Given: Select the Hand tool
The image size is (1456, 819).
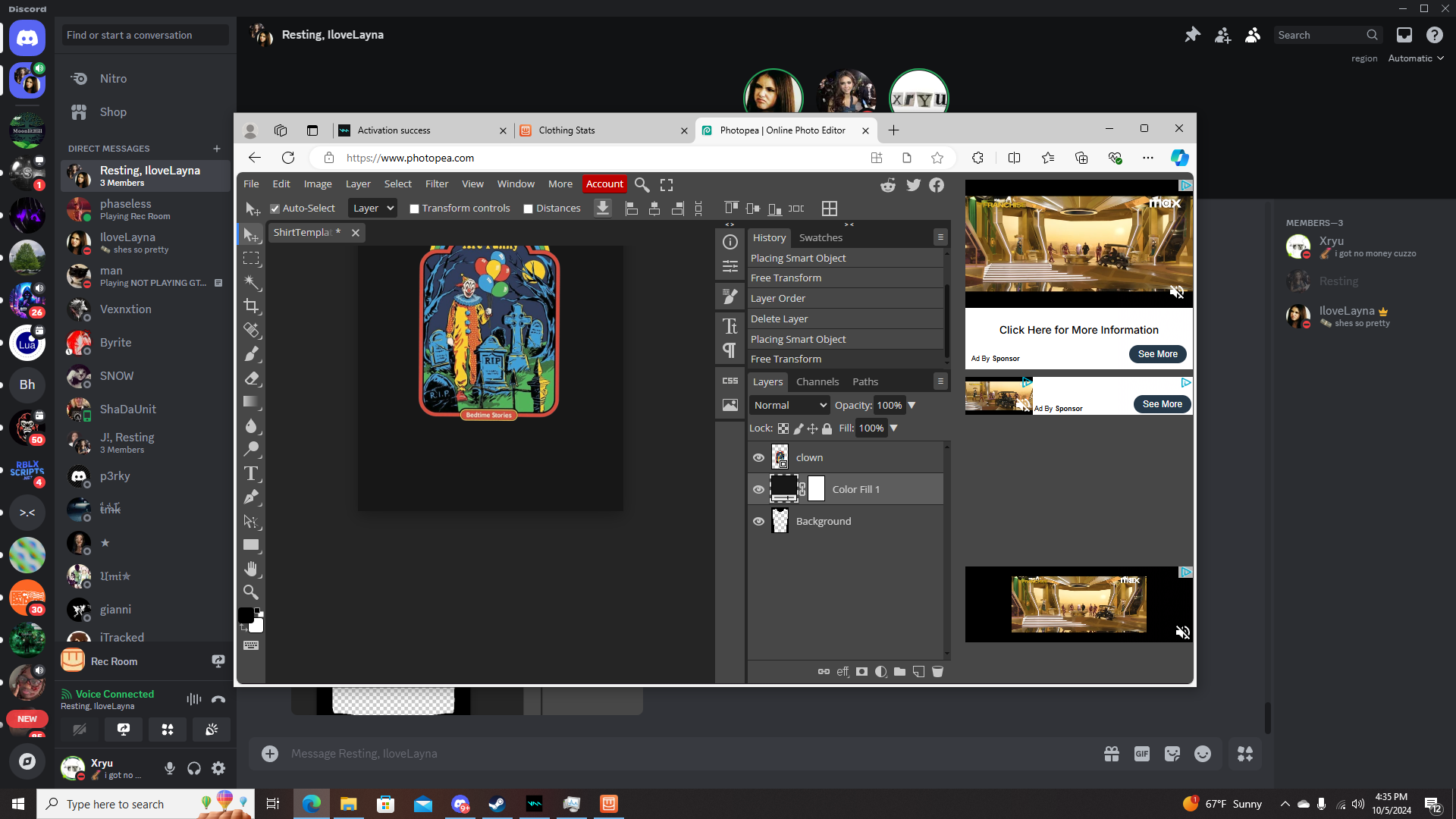Looking at the screenshot, I should pyautogui.click(x=251, y=569).
